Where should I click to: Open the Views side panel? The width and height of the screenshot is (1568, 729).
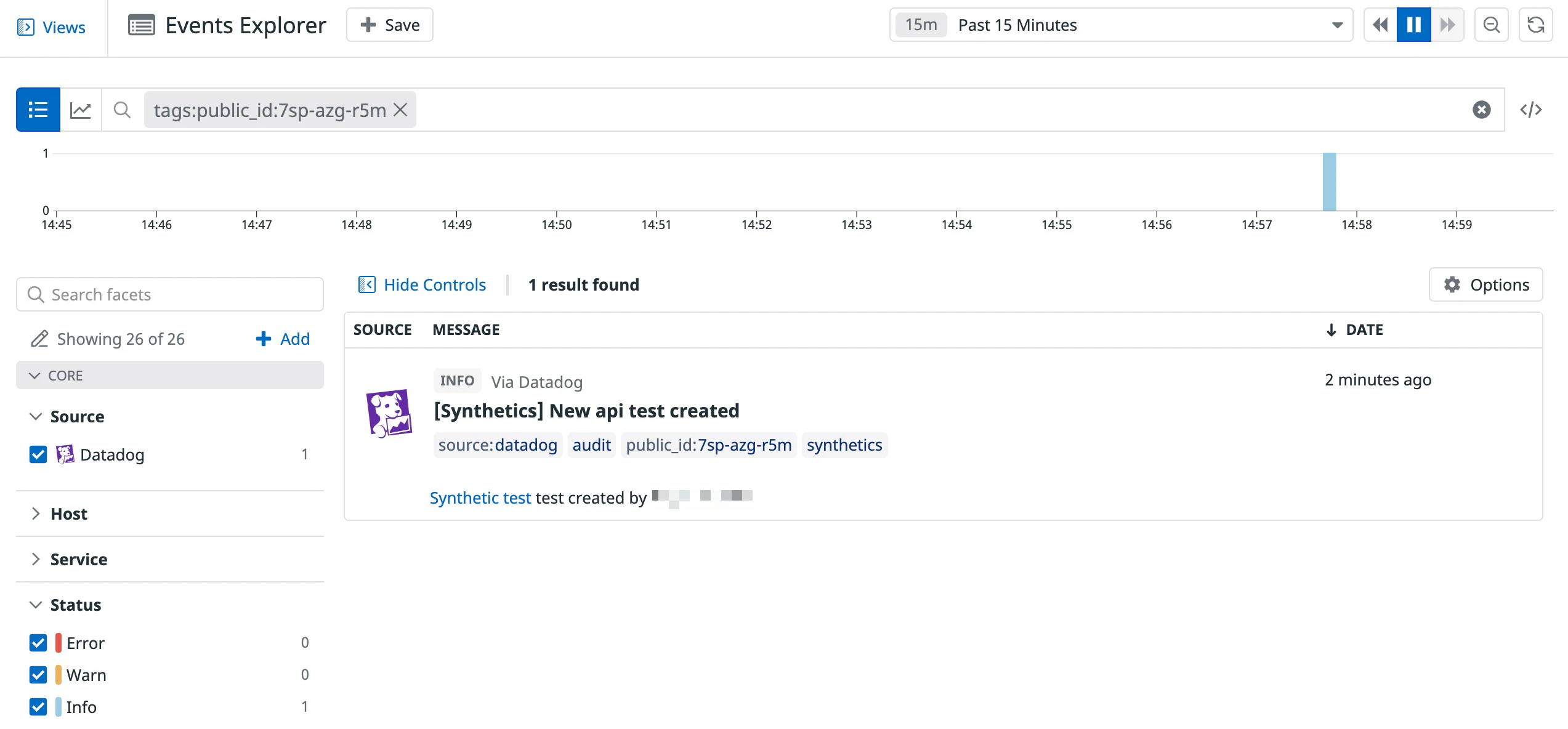(52, 27)
